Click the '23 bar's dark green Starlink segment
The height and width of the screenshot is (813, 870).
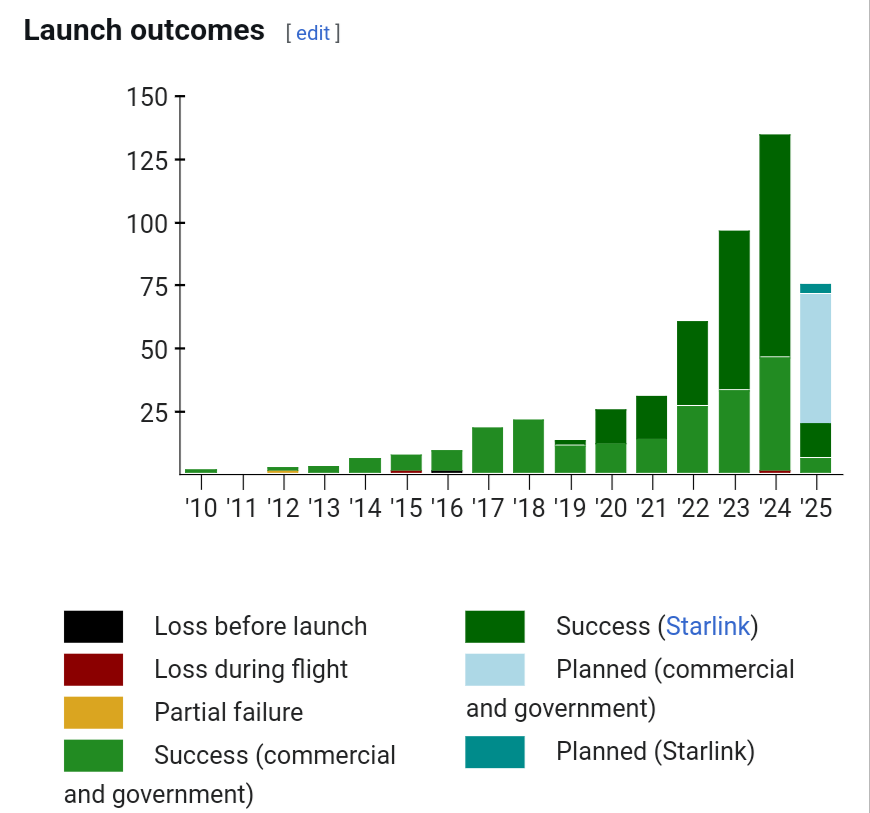[x=734, y=310]
